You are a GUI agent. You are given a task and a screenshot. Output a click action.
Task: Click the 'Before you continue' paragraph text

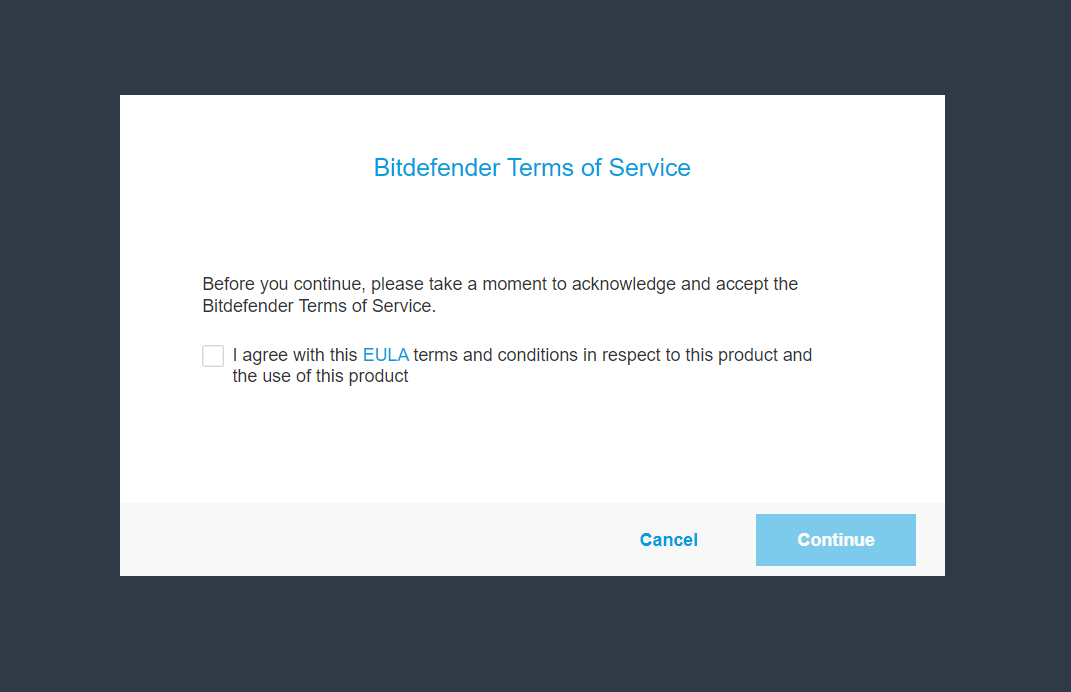[x=500, y=294]
